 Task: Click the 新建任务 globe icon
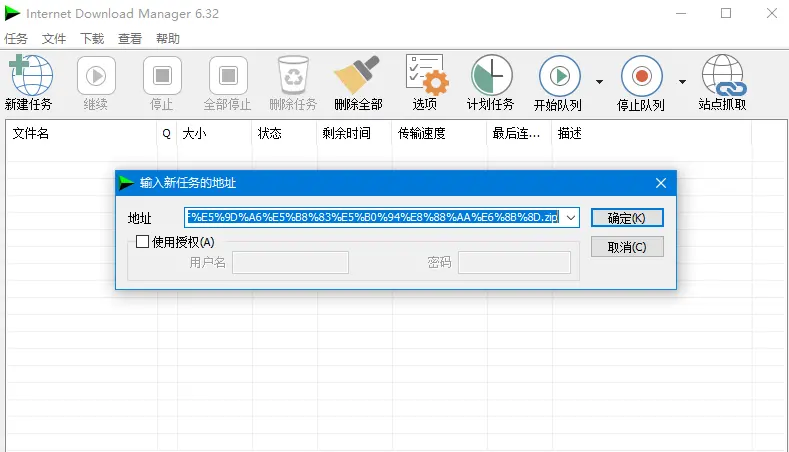click(x=29, y=76)
